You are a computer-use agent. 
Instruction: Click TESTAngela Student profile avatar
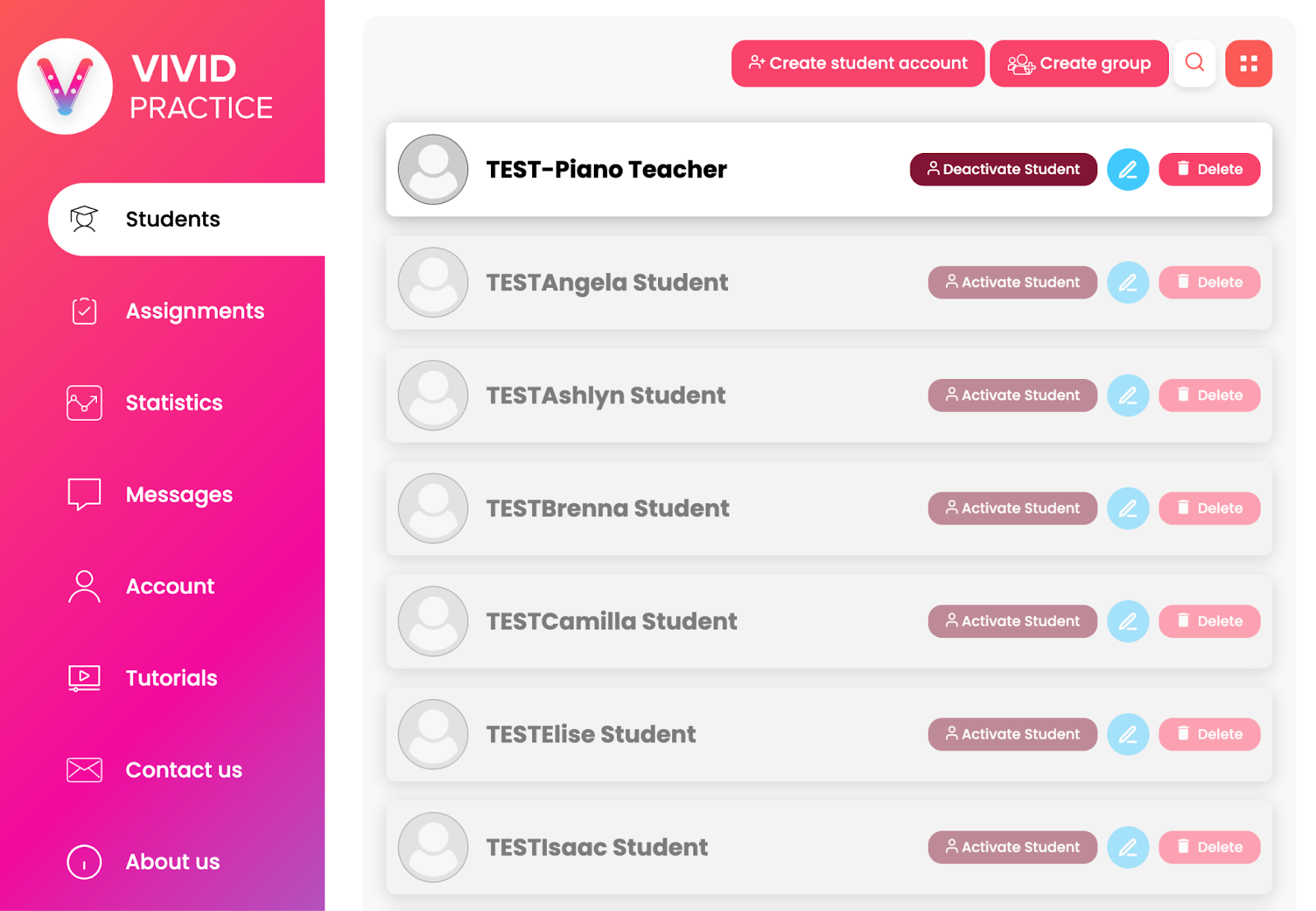433,283
